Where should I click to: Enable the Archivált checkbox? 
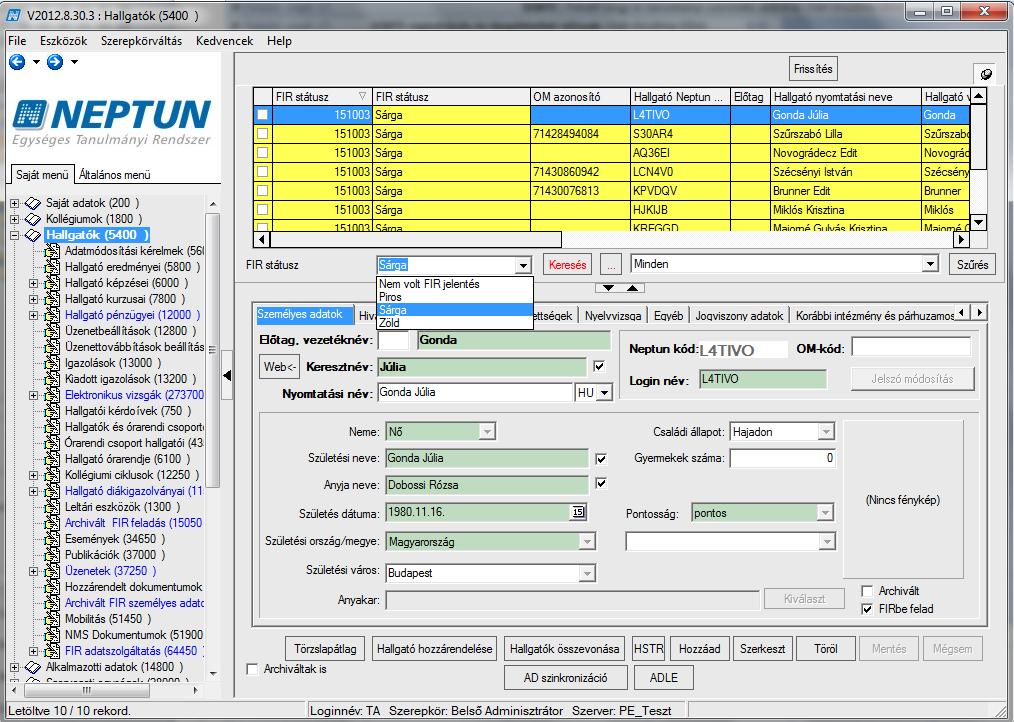[x=868, y=591]
